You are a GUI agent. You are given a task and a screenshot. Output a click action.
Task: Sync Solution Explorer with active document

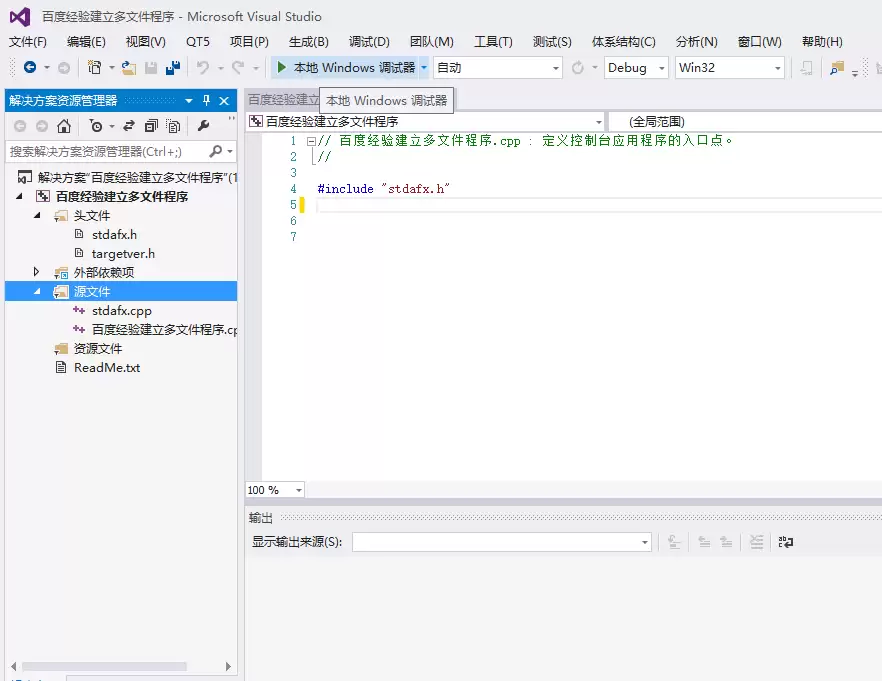click(x=129, y=125)
